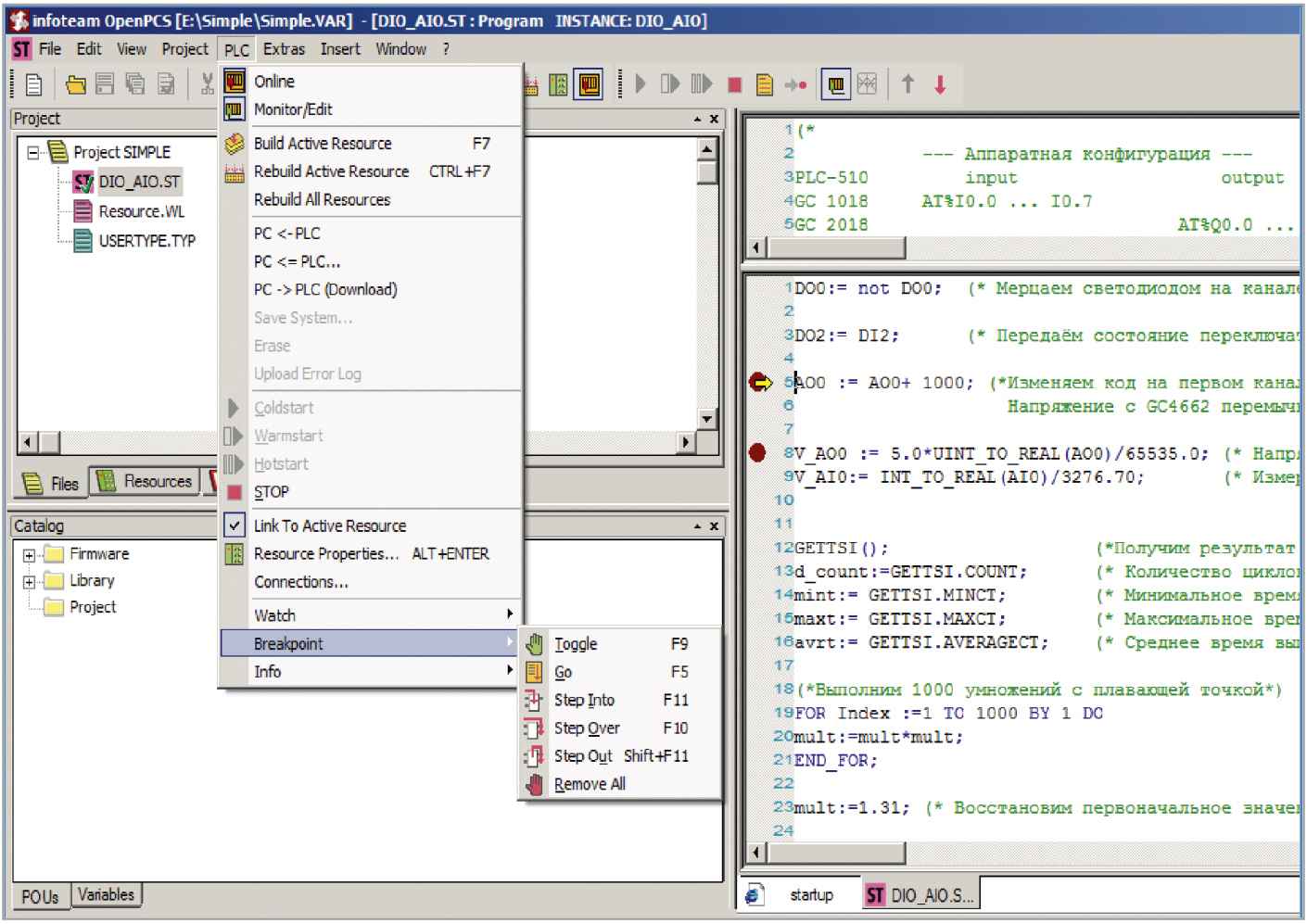
Task: Choose Step Over in the Breakpoint submenu
Action: click(587, 728)
